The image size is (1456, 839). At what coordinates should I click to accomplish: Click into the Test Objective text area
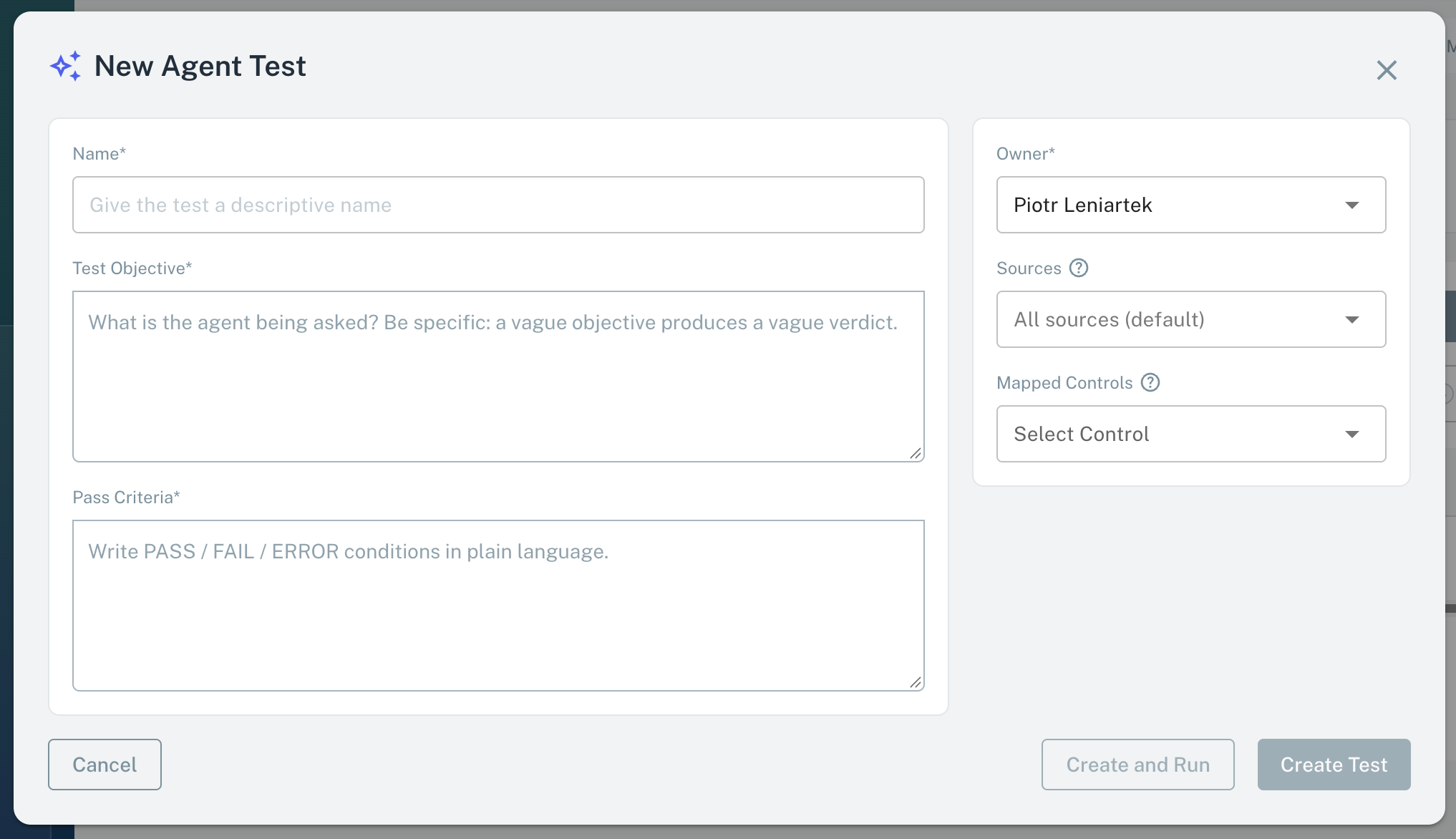point(498,377)
